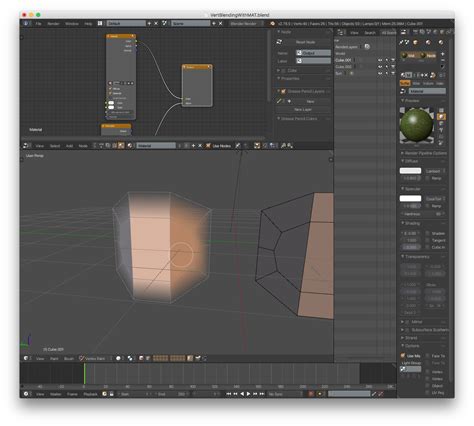474x426 pixels.
Task: Click the Blender logo icon in info bar
Action: [273, 24]
